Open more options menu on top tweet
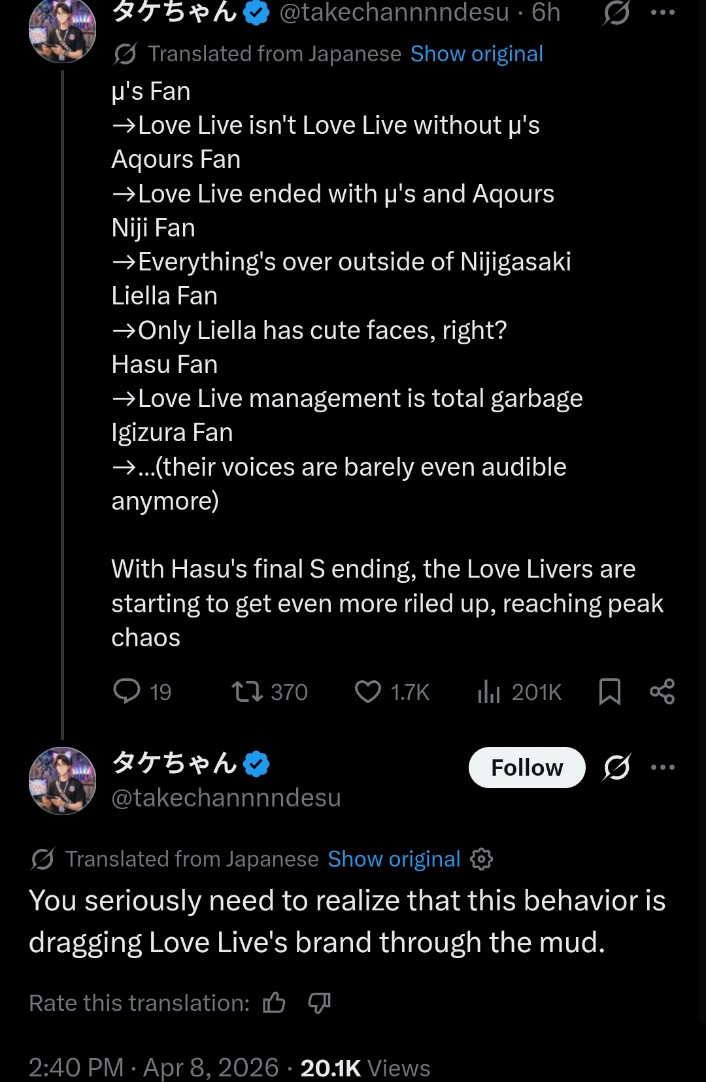 pyautogui.click(x=663, y=13)
